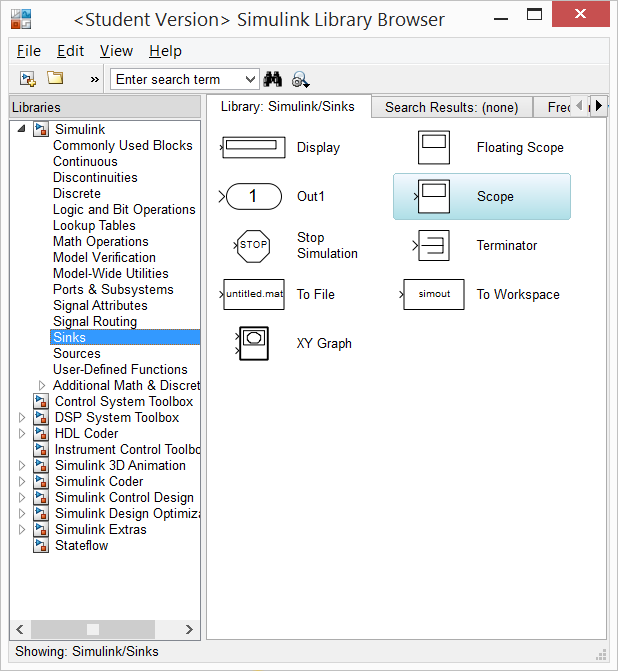
Task: Select Ports & Subsystems library
Action: coord(113,289)
